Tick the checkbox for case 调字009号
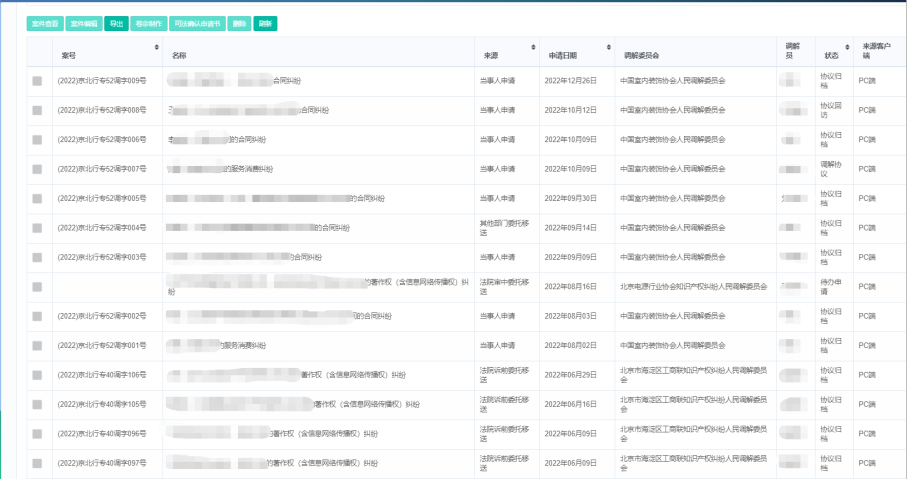 37,81
